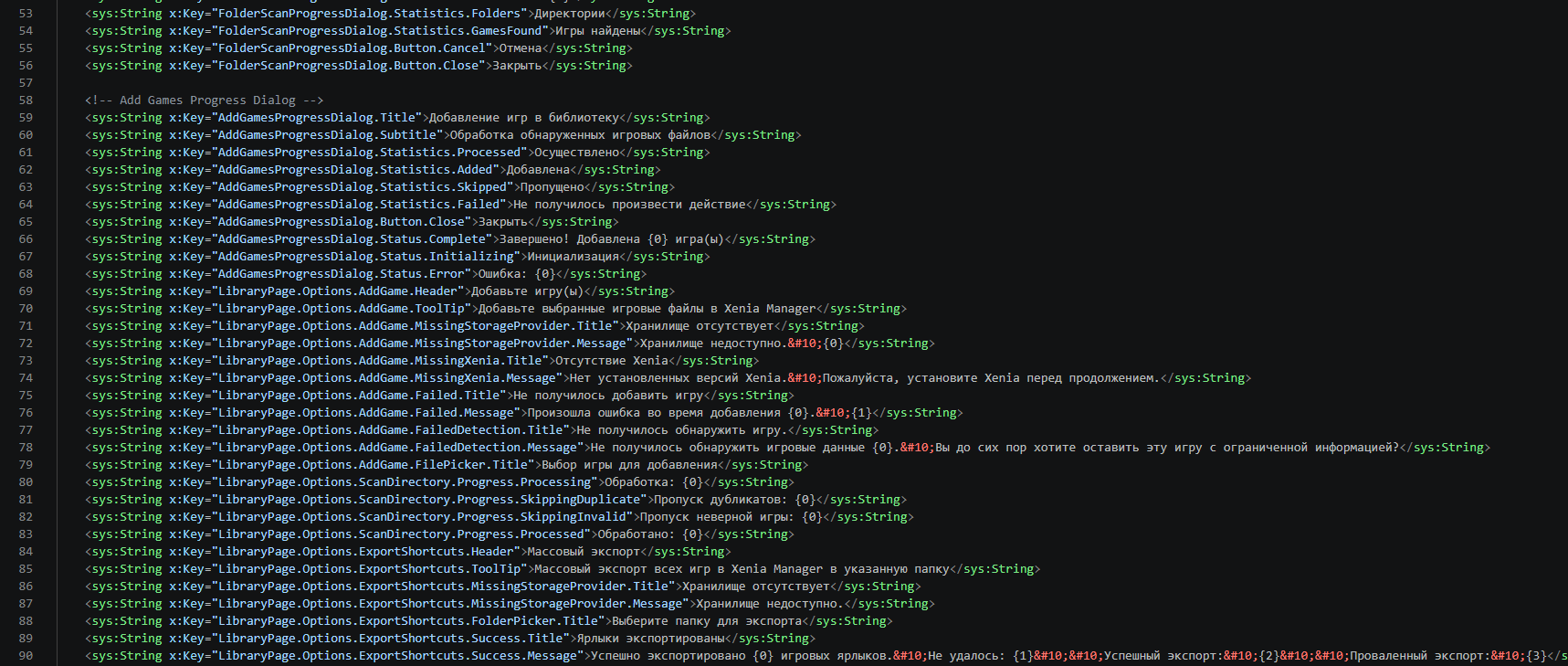Click key 'LibraryPage.Options.ScanDirectory.Progress.Processing'
This screenshot has height=666, width=1568.
pyautogui.click(x=405, y=482)
